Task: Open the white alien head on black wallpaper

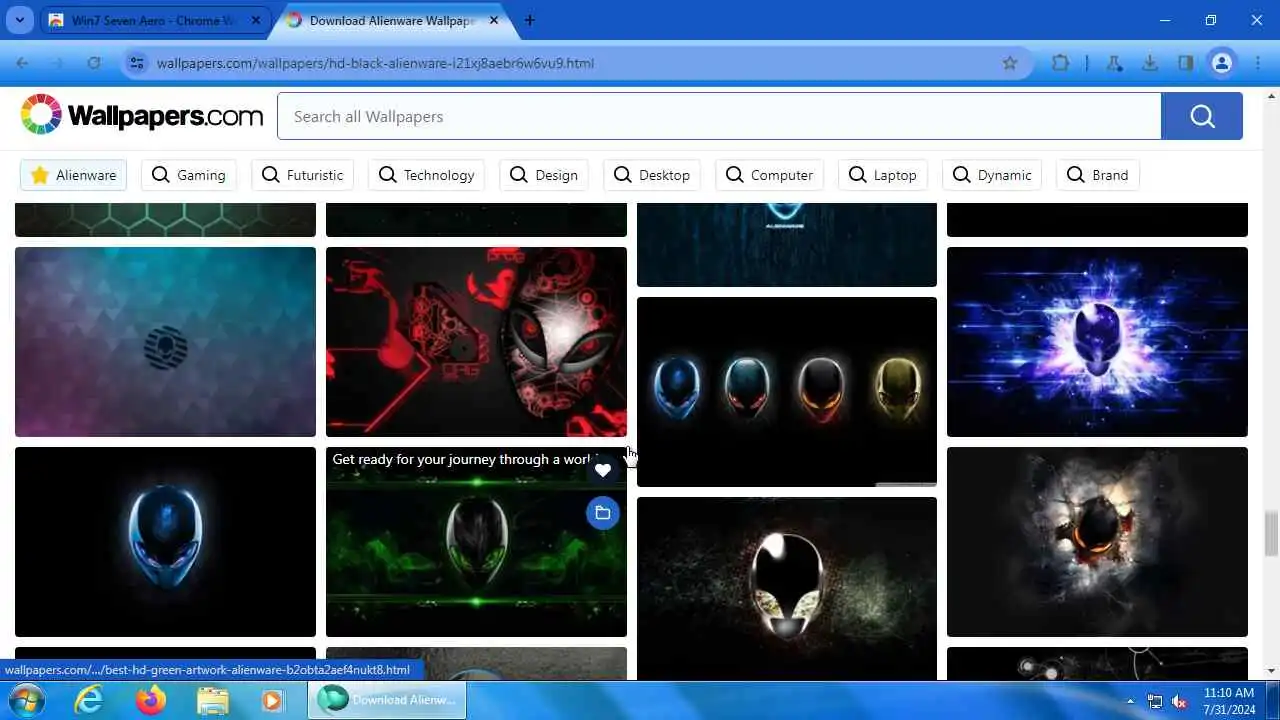Action: click(787, 588)
